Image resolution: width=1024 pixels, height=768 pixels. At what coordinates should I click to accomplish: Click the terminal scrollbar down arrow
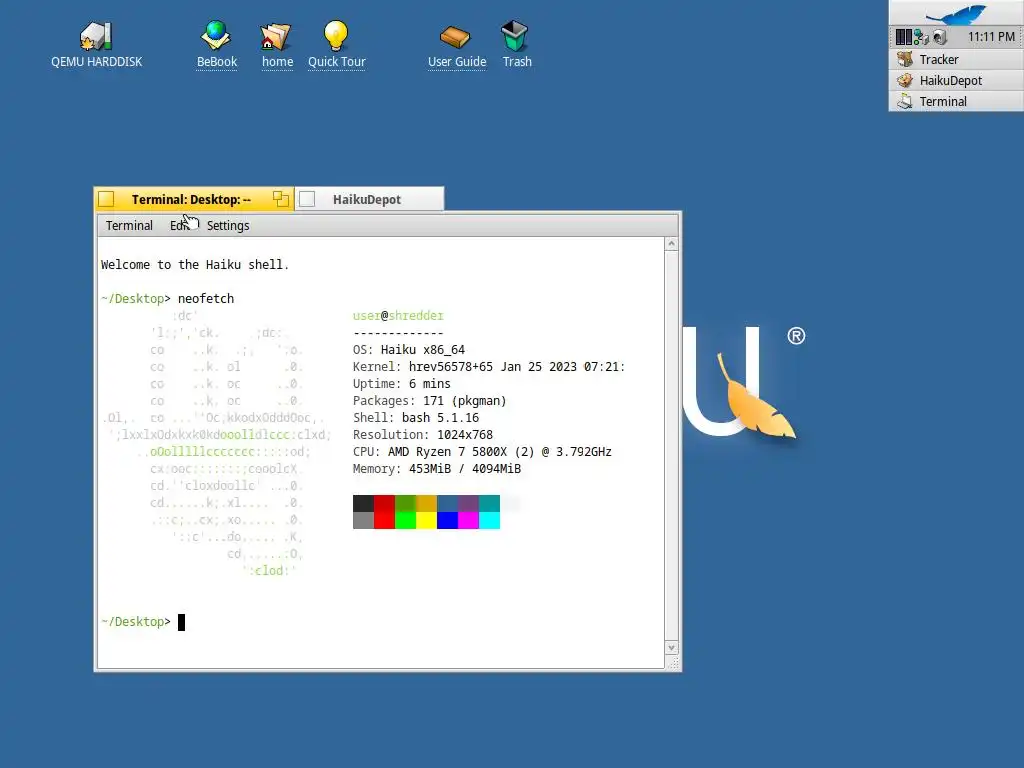pyautogui.click(x=671, y=648)
